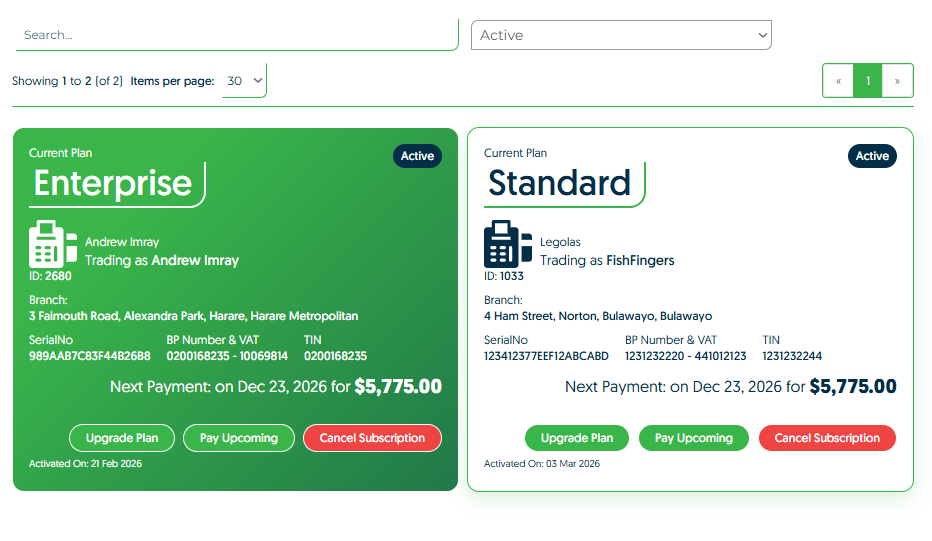Cancel the Enterprise subscription
This screenshot has width=932, height=541.
tap(372, 438)
